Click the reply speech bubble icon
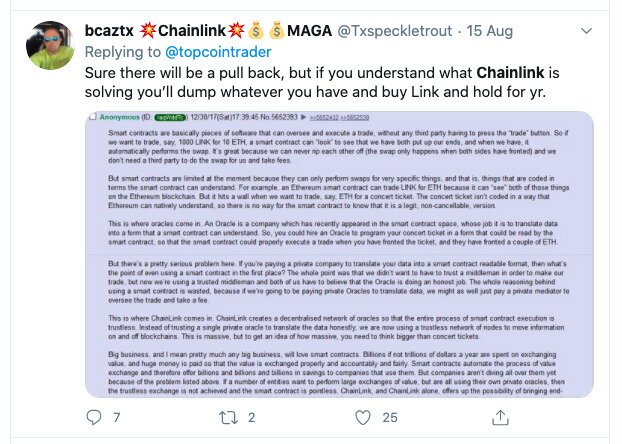 (94, 417)
